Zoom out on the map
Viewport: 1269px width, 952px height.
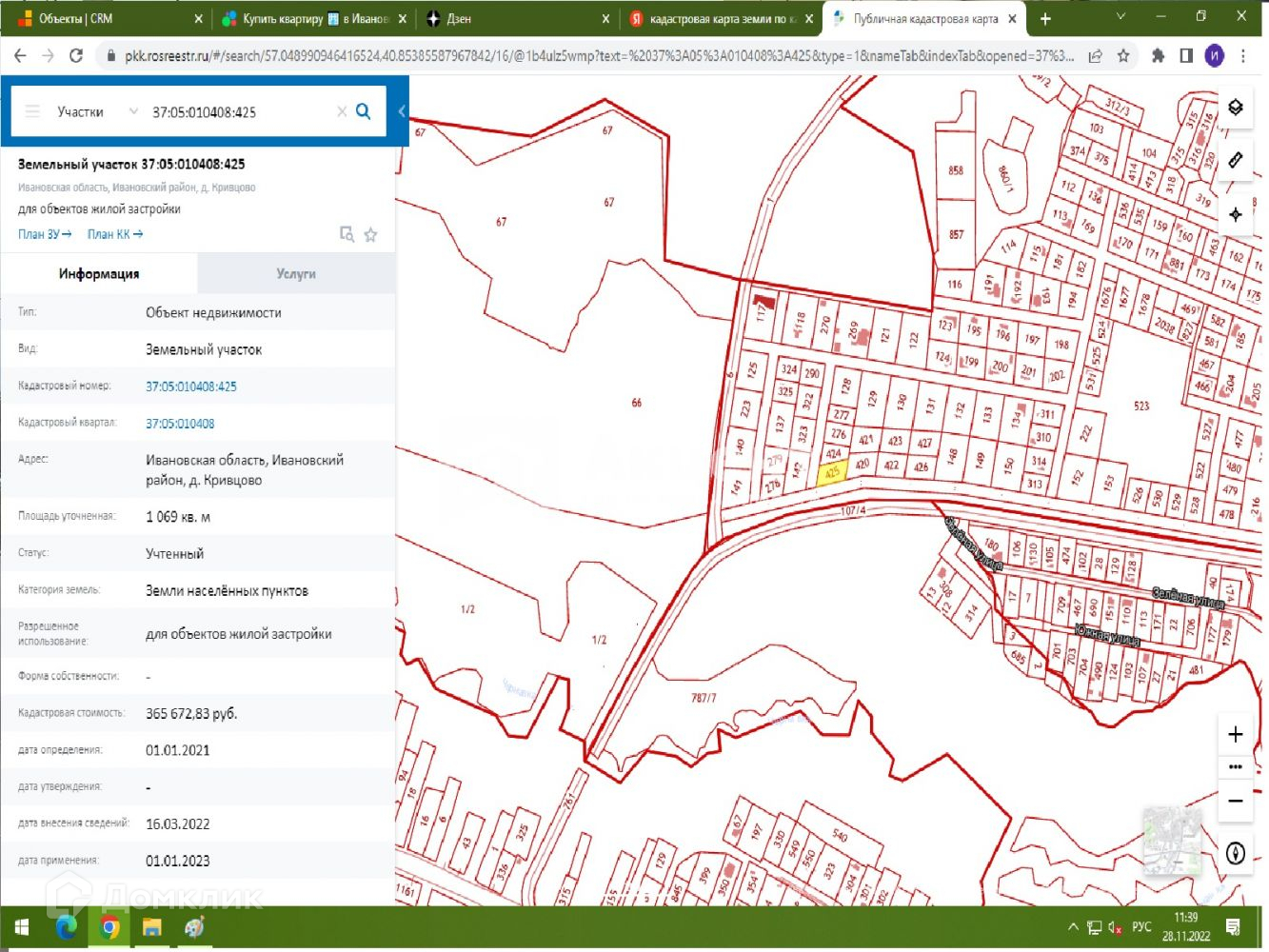(x=1235, y=801)
